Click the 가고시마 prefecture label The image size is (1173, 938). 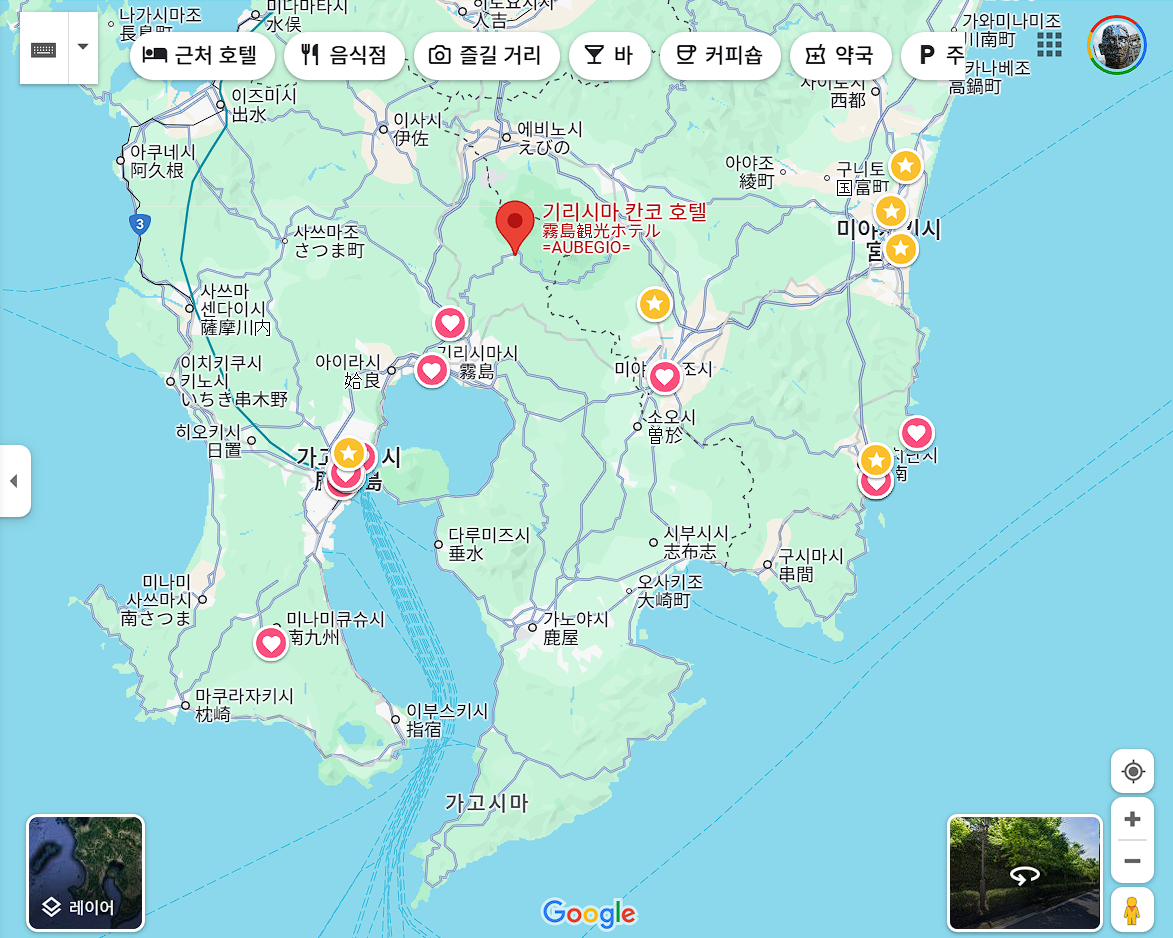click(486, 803)
